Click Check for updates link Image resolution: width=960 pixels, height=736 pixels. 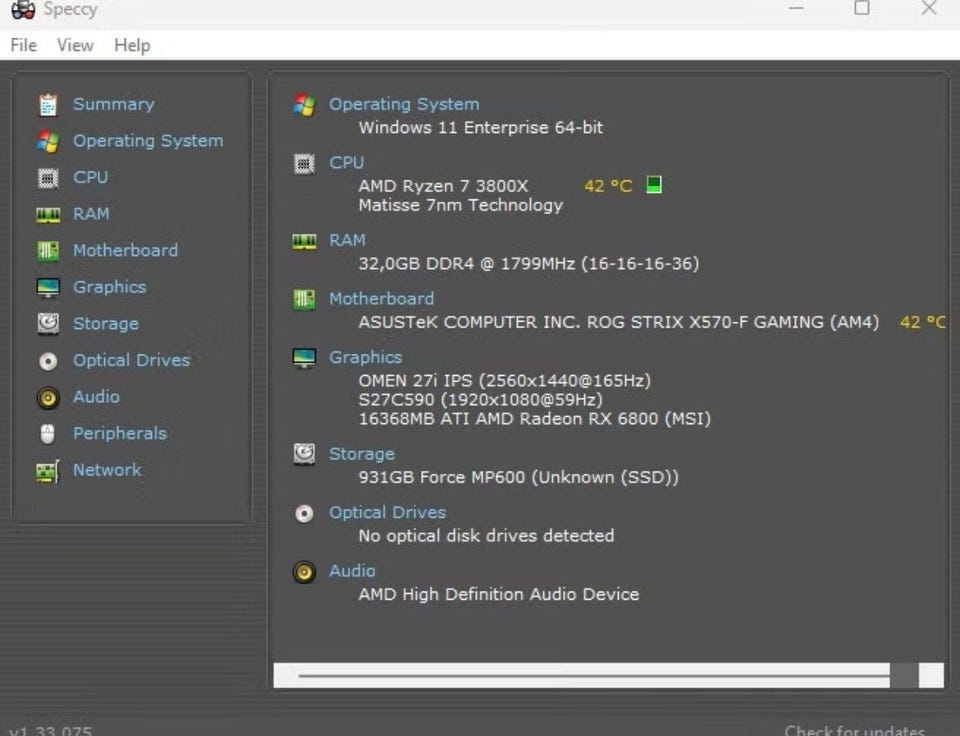pos(855,730)
